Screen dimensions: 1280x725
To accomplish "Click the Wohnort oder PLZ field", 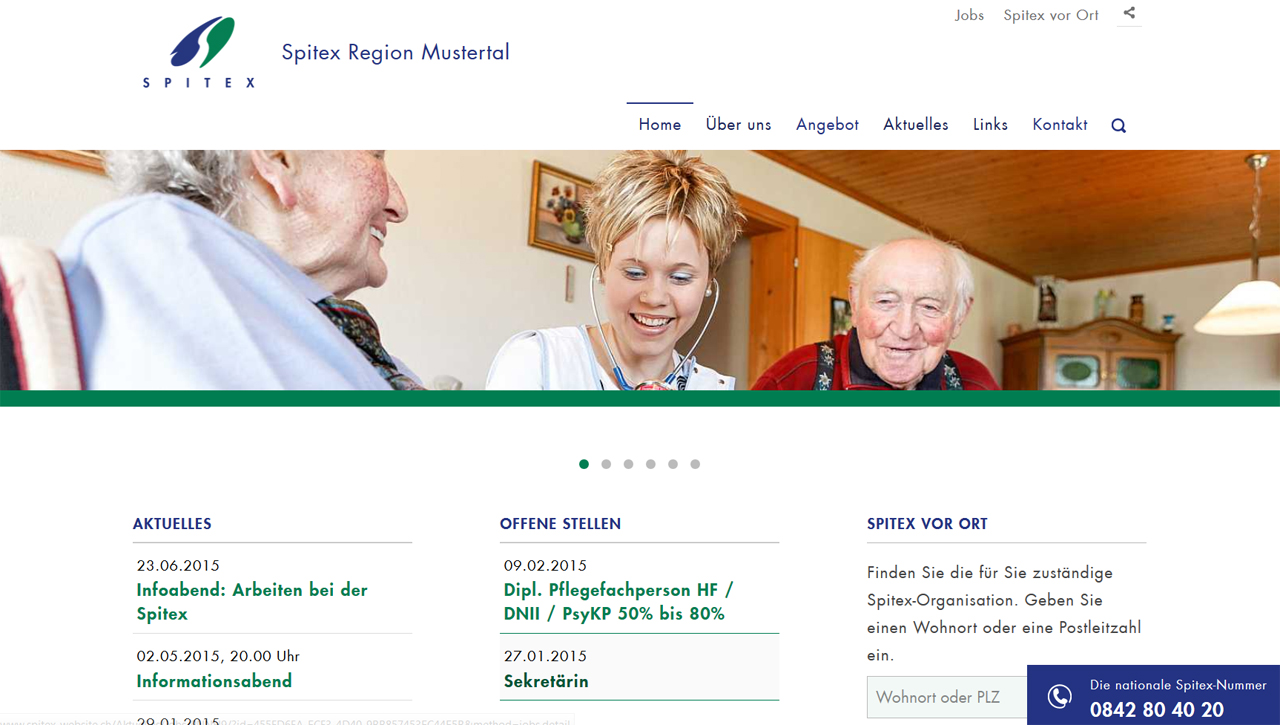I will pyautogui.click(x=947, y=697).
